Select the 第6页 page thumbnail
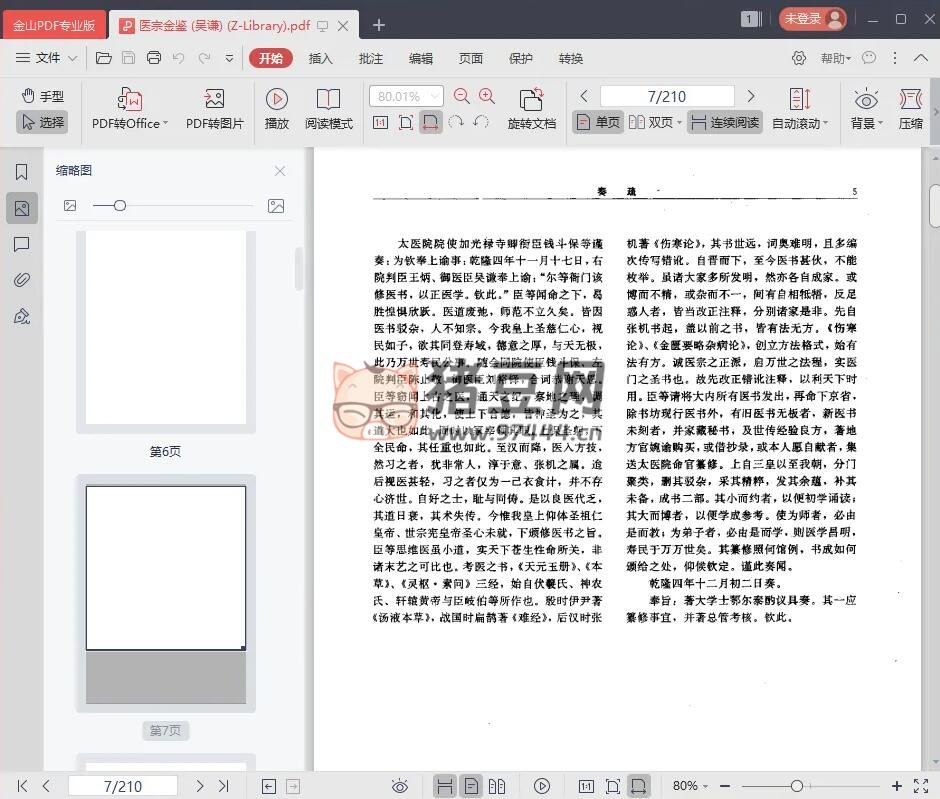Viewport: 940px width, 799px height. 166,328
